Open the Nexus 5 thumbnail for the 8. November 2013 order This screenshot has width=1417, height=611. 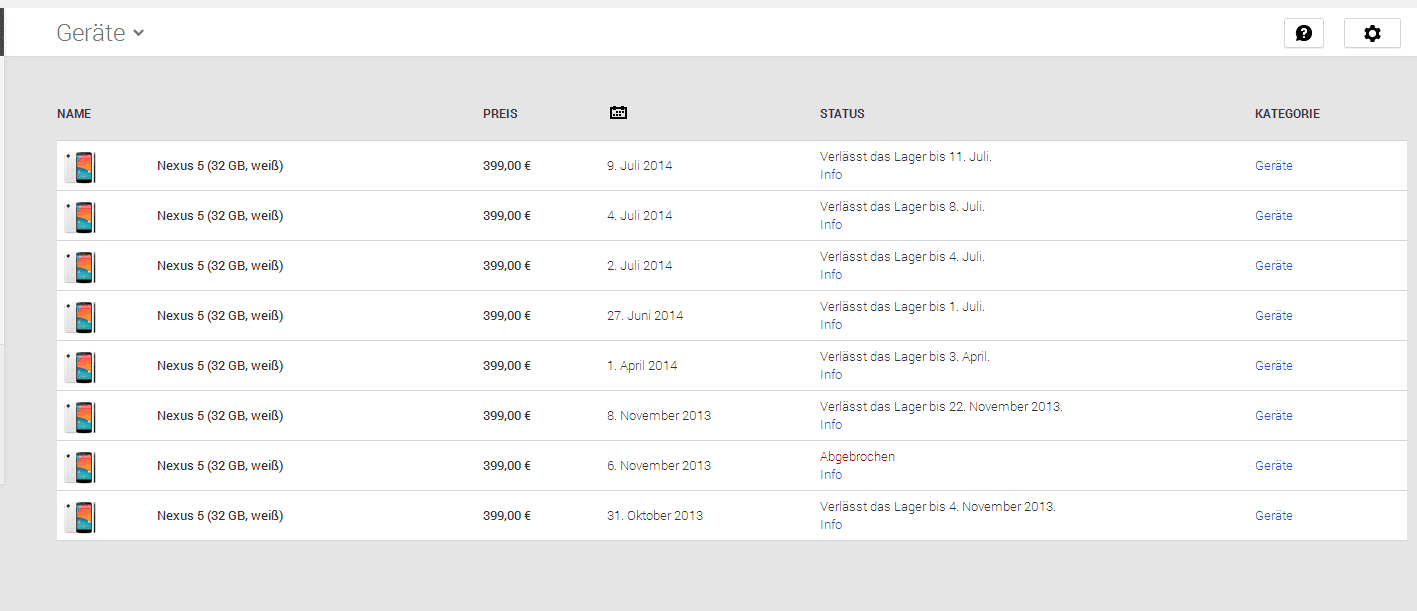click(80, 416)
